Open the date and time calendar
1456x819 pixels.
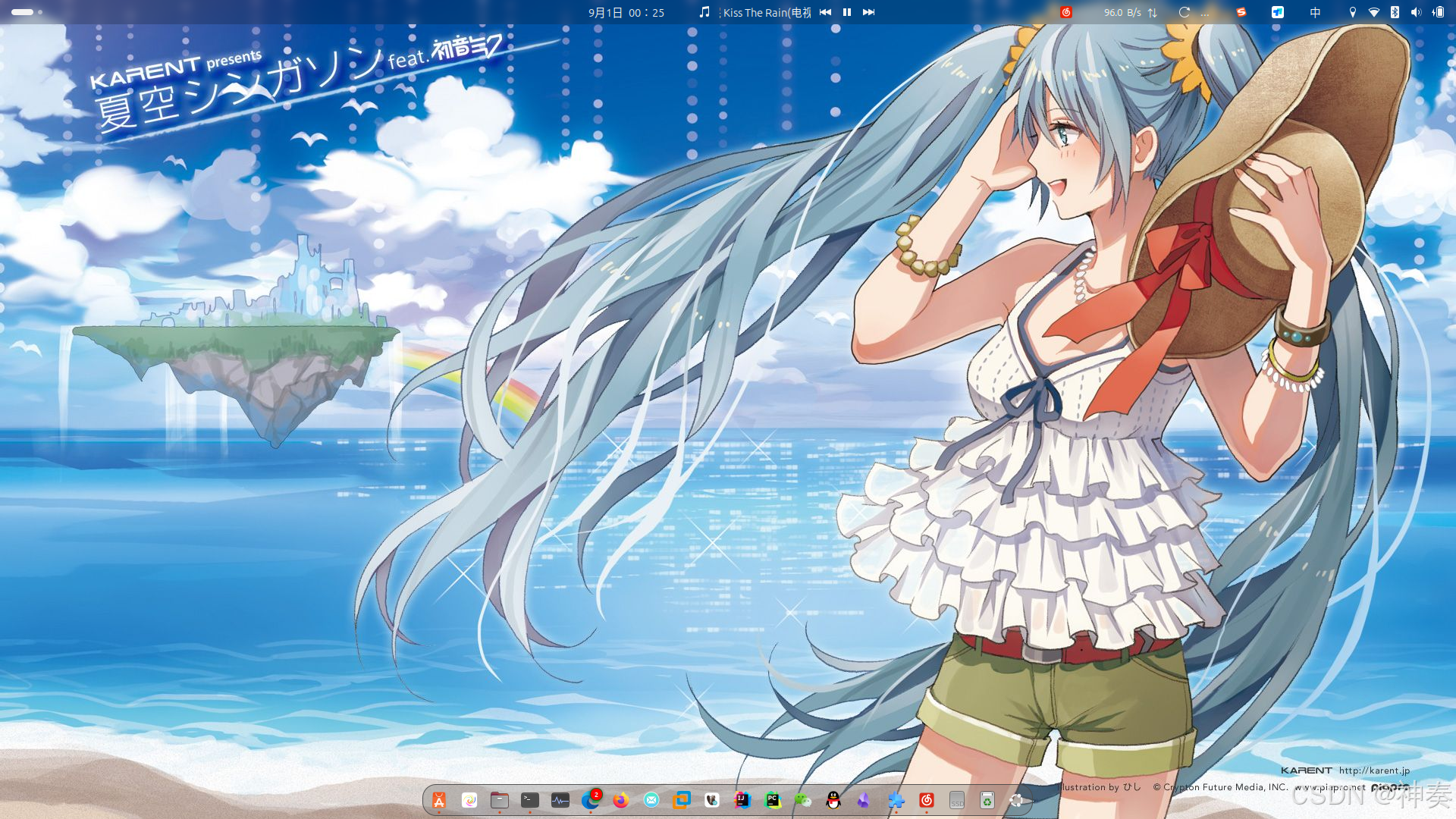pyautogui.click(x=626, y=12)
